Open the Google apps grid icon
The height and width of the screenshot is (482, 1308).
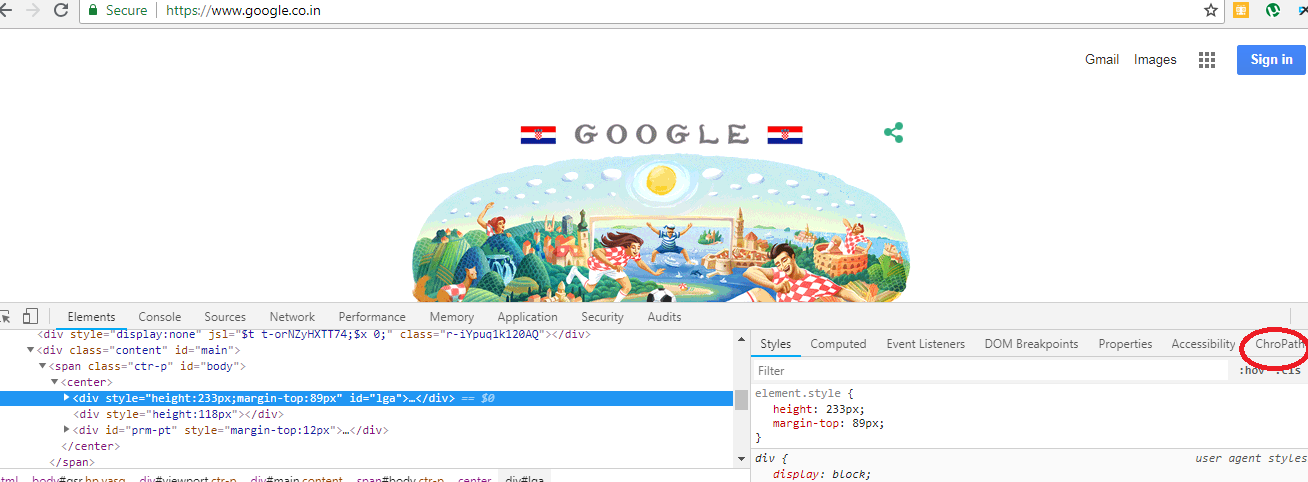pos(1207,60)
